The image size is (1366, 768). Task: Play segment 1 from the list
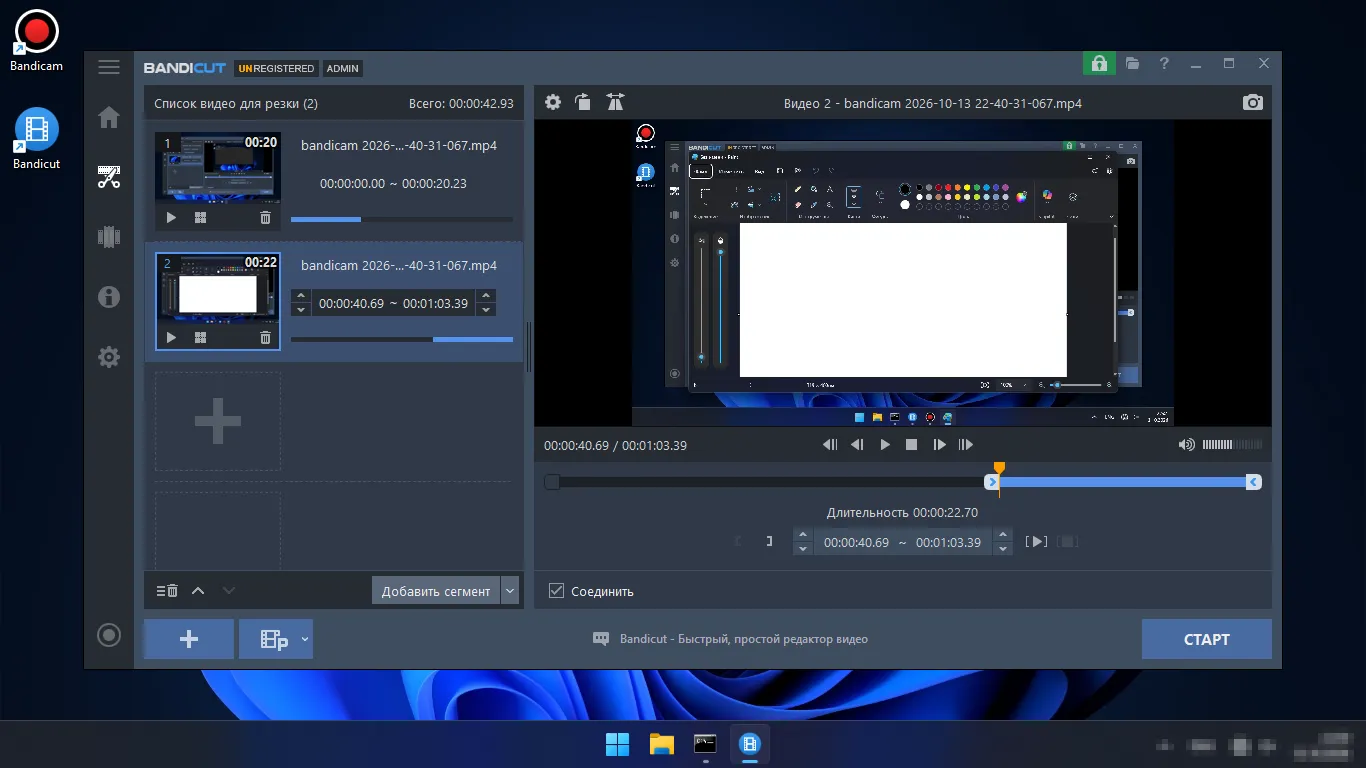[171, 217]
